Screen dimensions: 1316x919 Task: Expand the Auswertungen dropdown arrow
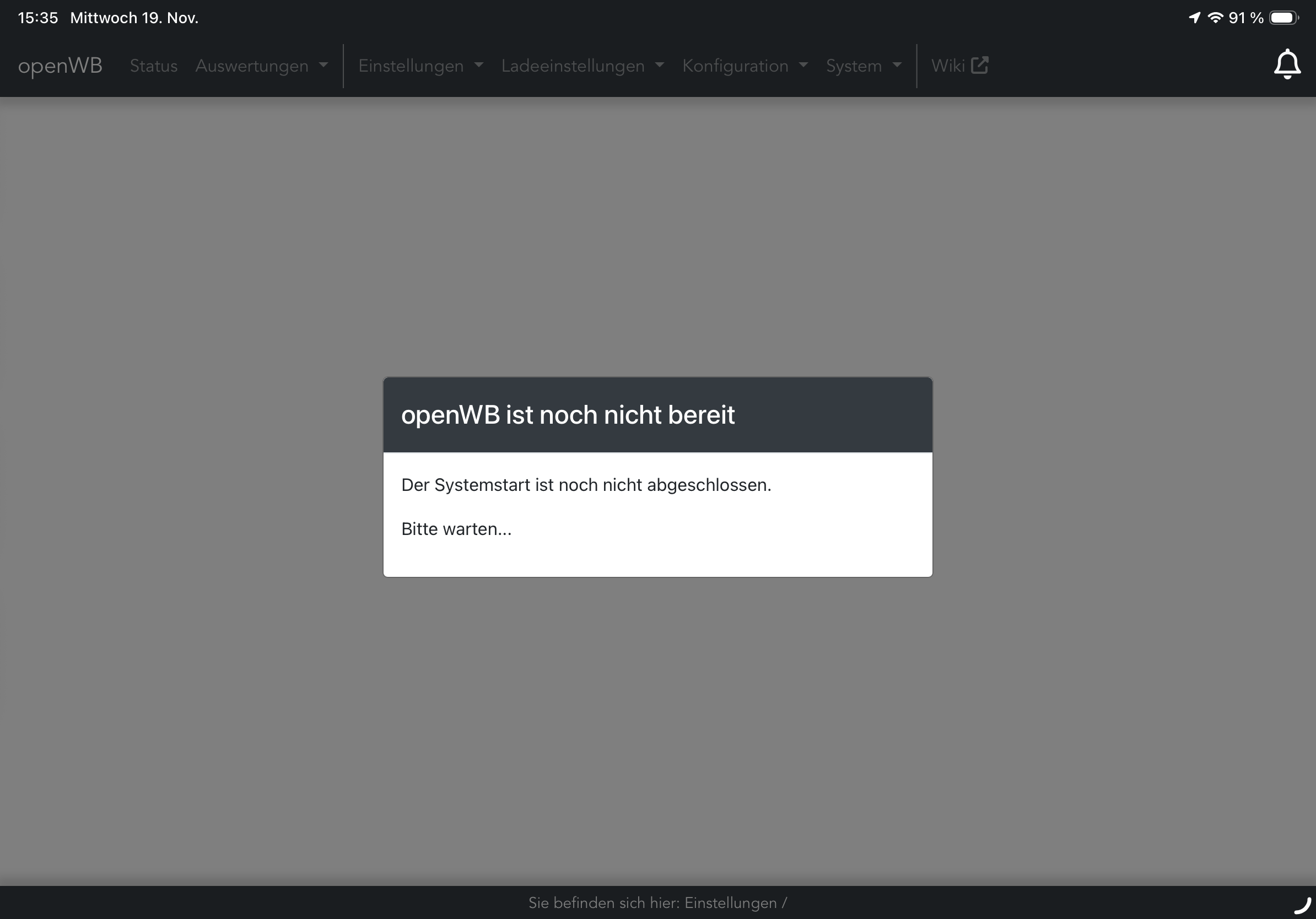click(323, 66)
